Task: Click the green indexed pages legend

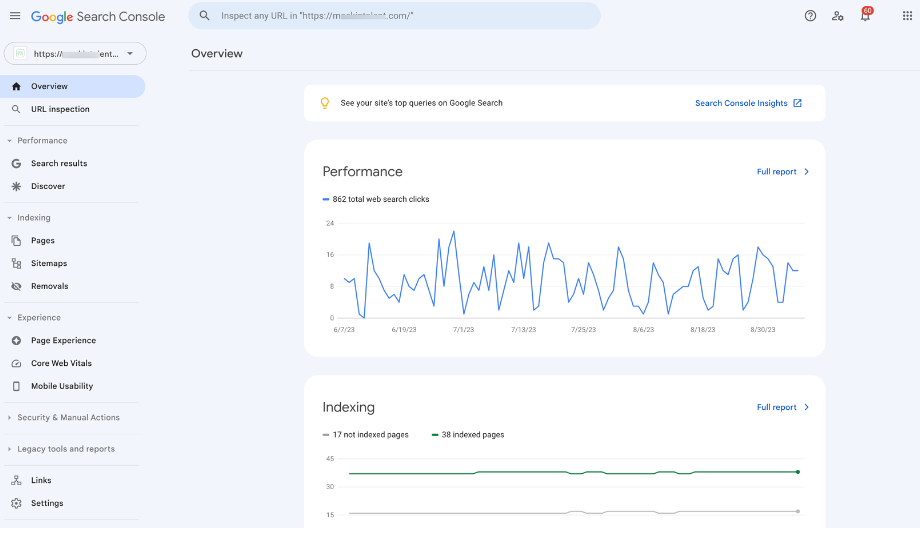Action: click(x=468, y=435)
